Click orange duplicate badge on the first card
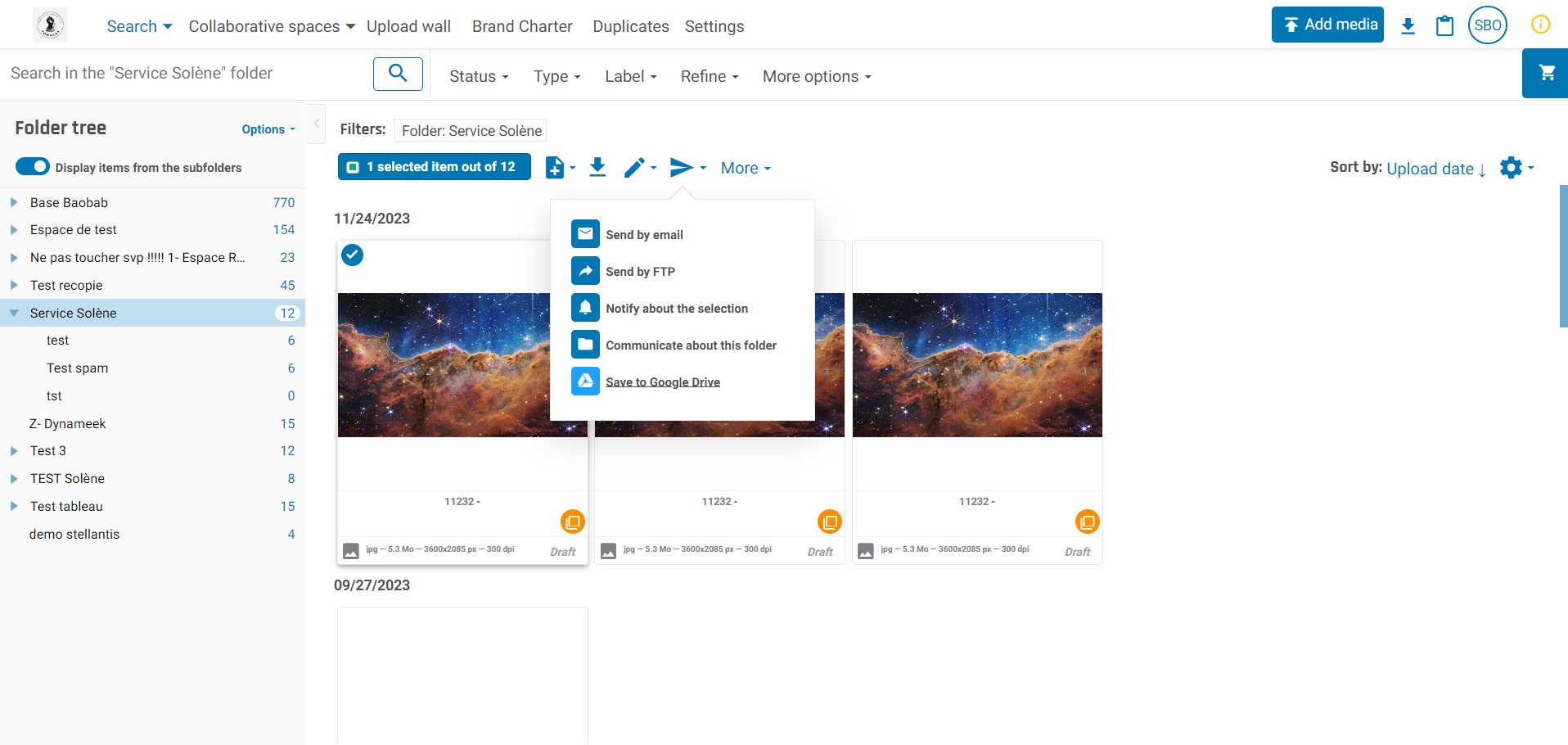1568x745 pixels. (x=573, y=521)
